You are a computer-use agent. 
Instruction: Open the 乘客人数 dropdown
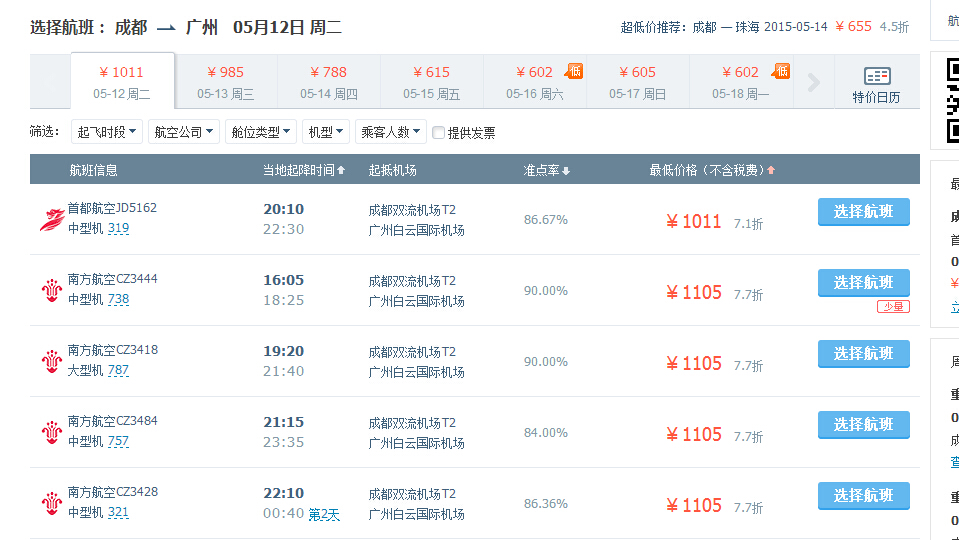(x=390, y=132)
